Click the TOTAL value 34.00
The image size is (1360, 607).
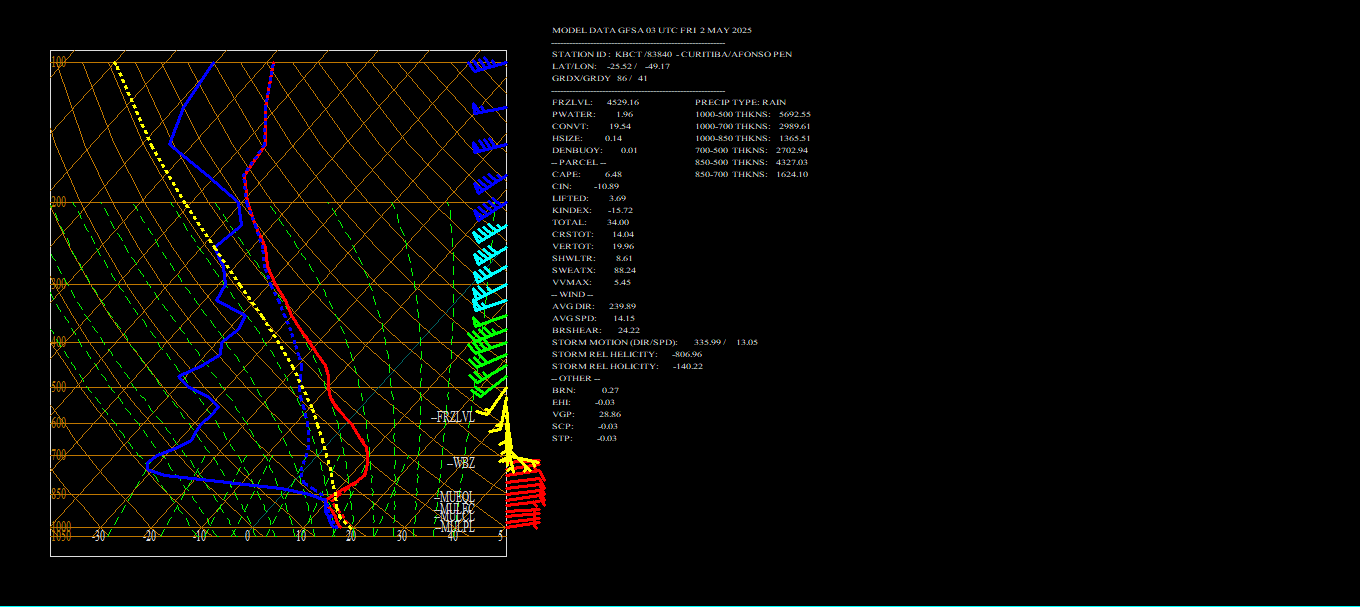pos(618,222)
